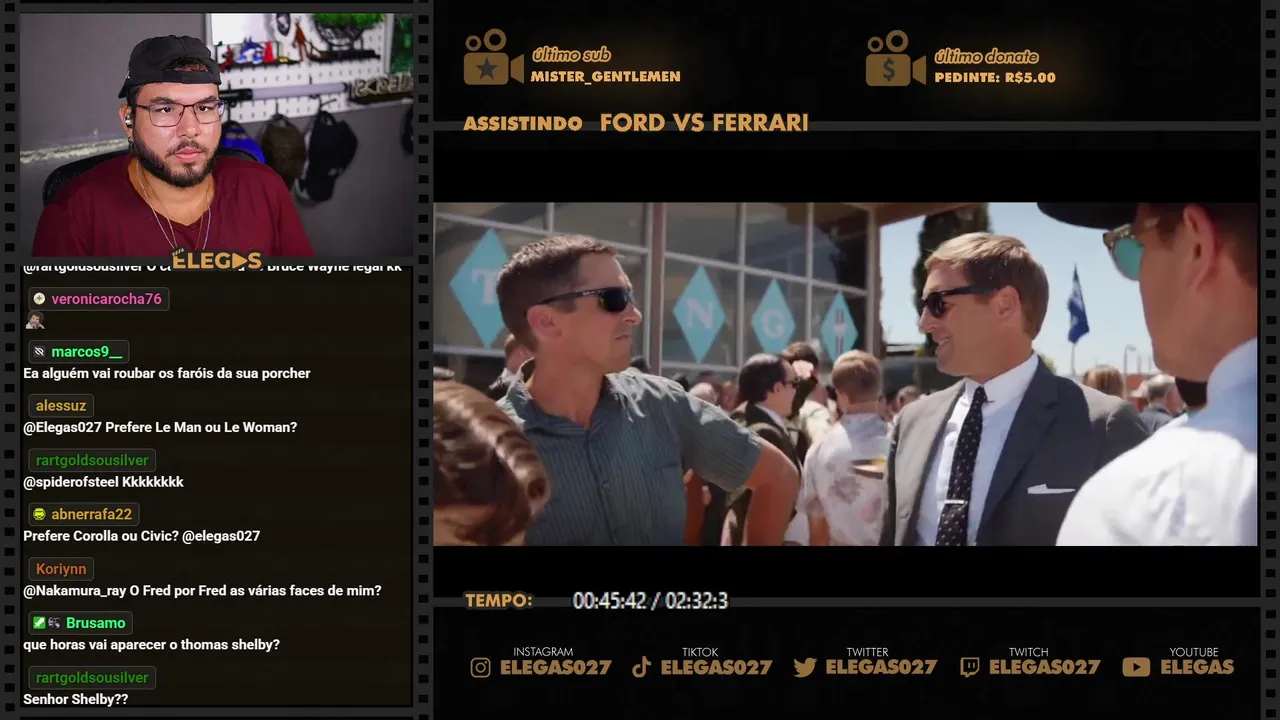The height and width of the screenshot is (720, 1280).
Task: Click the @spiderofsteel Kkkkkkkk message
Action: click(x=103, y=482)
